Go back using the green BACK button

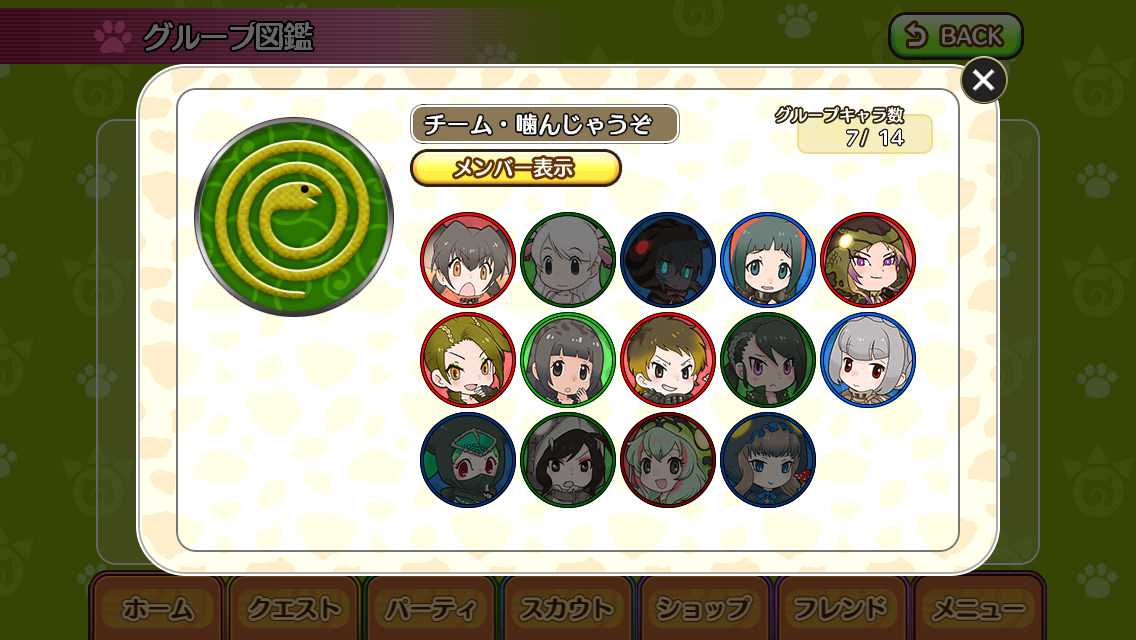(x=956, y=36)
